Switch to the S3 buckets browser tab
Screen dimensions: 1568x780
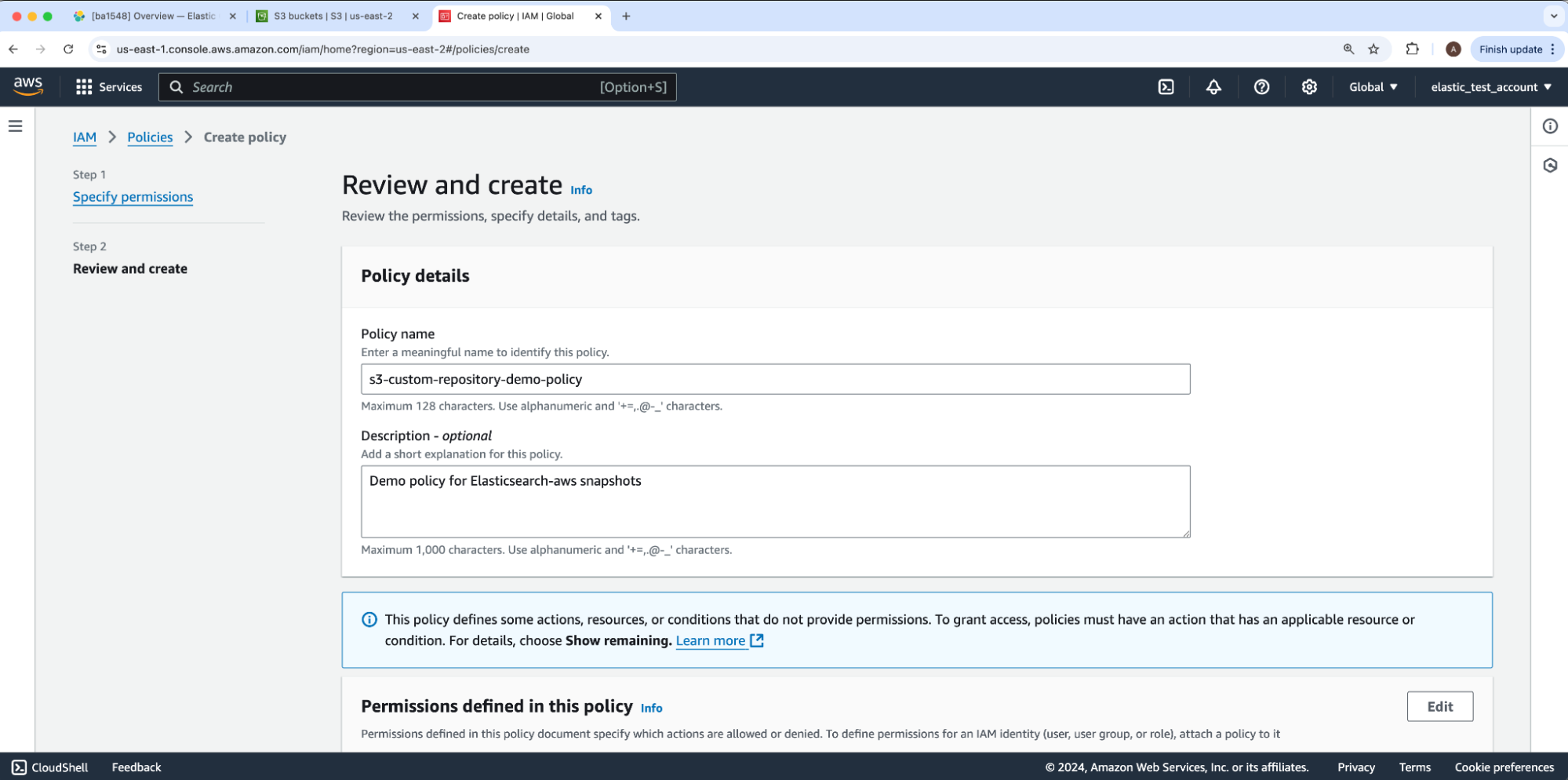point(333,16)
